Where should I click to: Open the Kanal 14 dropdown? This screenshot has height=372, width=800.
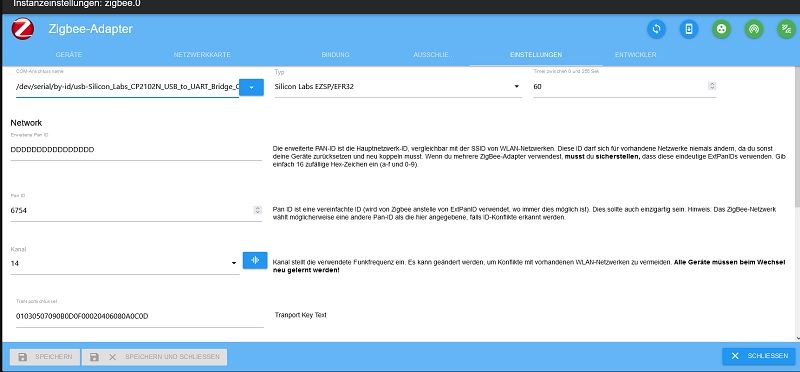125,263
